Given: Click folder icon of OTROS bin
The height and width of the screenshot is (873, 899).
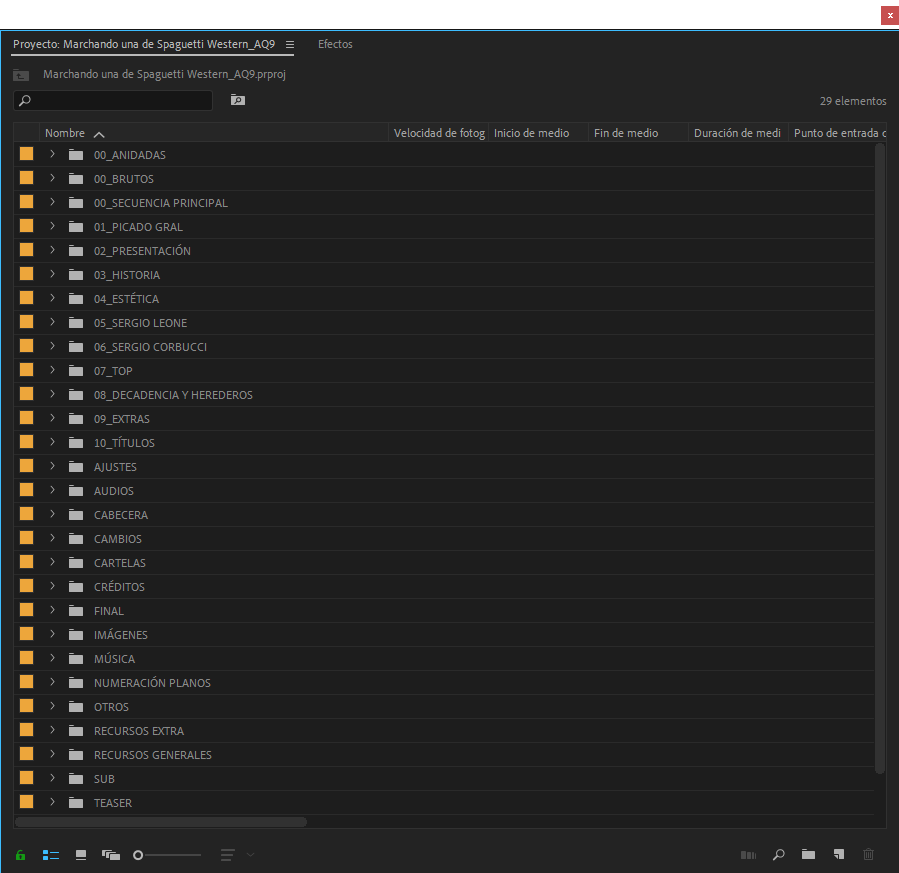Looking at the screenshot, I should tap(76, 707).
